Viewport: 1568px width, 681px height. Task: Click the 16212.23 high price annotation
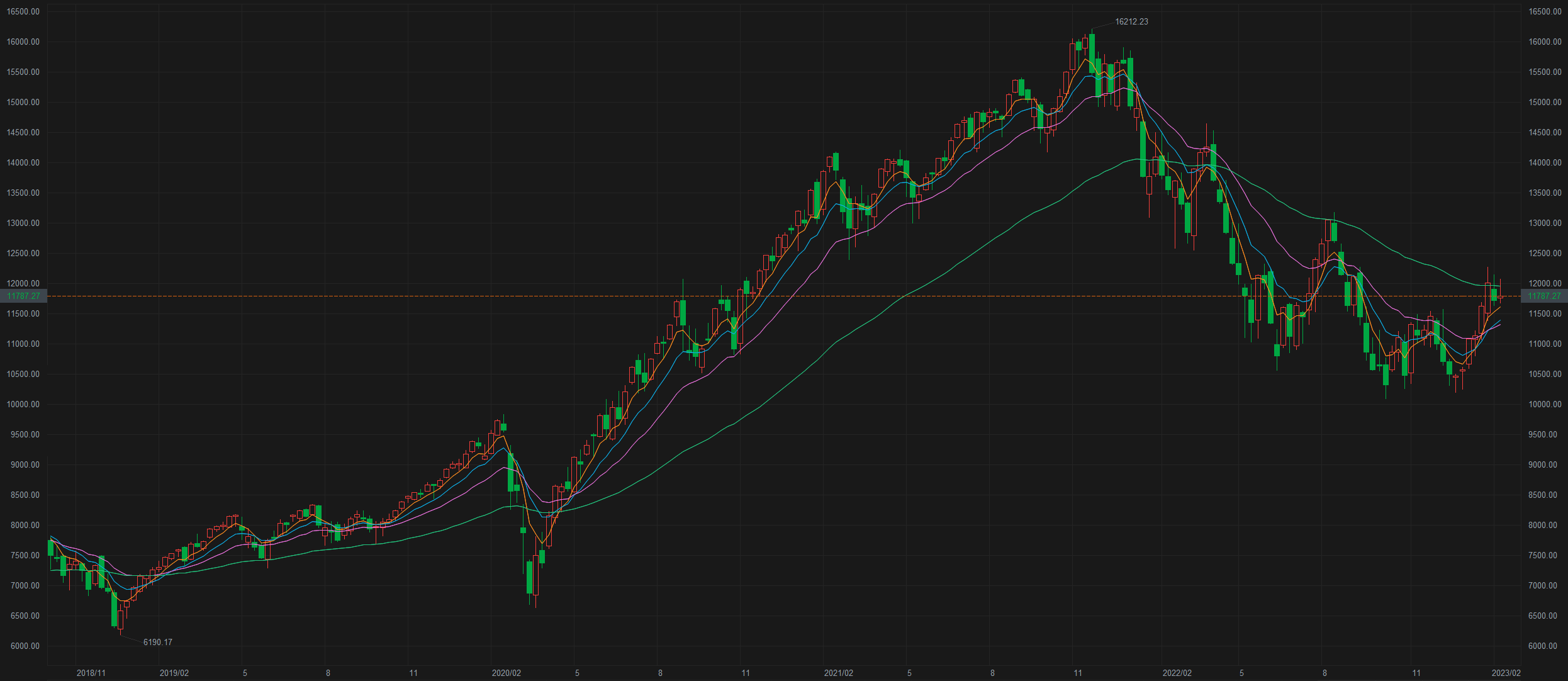pyautogui.click(x=1131, y=21)
